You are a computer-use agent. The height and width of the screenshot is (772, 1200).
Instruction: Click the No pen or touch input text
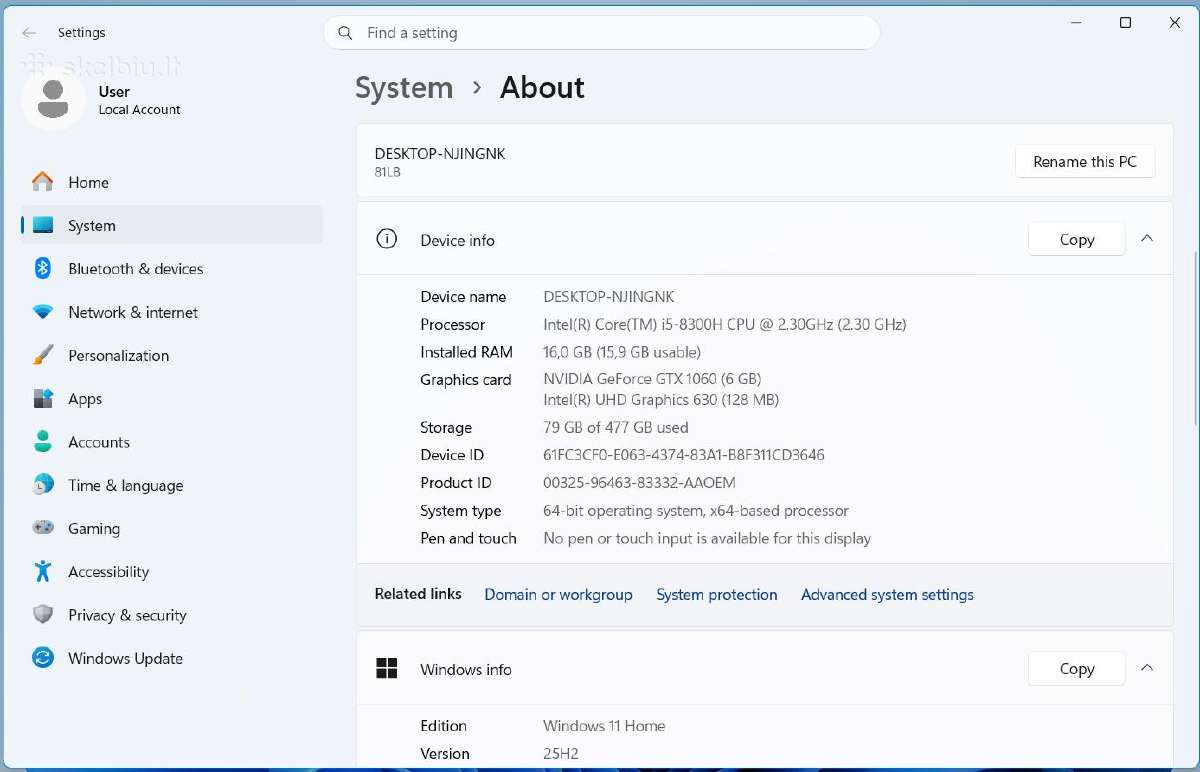coord(707,538)
